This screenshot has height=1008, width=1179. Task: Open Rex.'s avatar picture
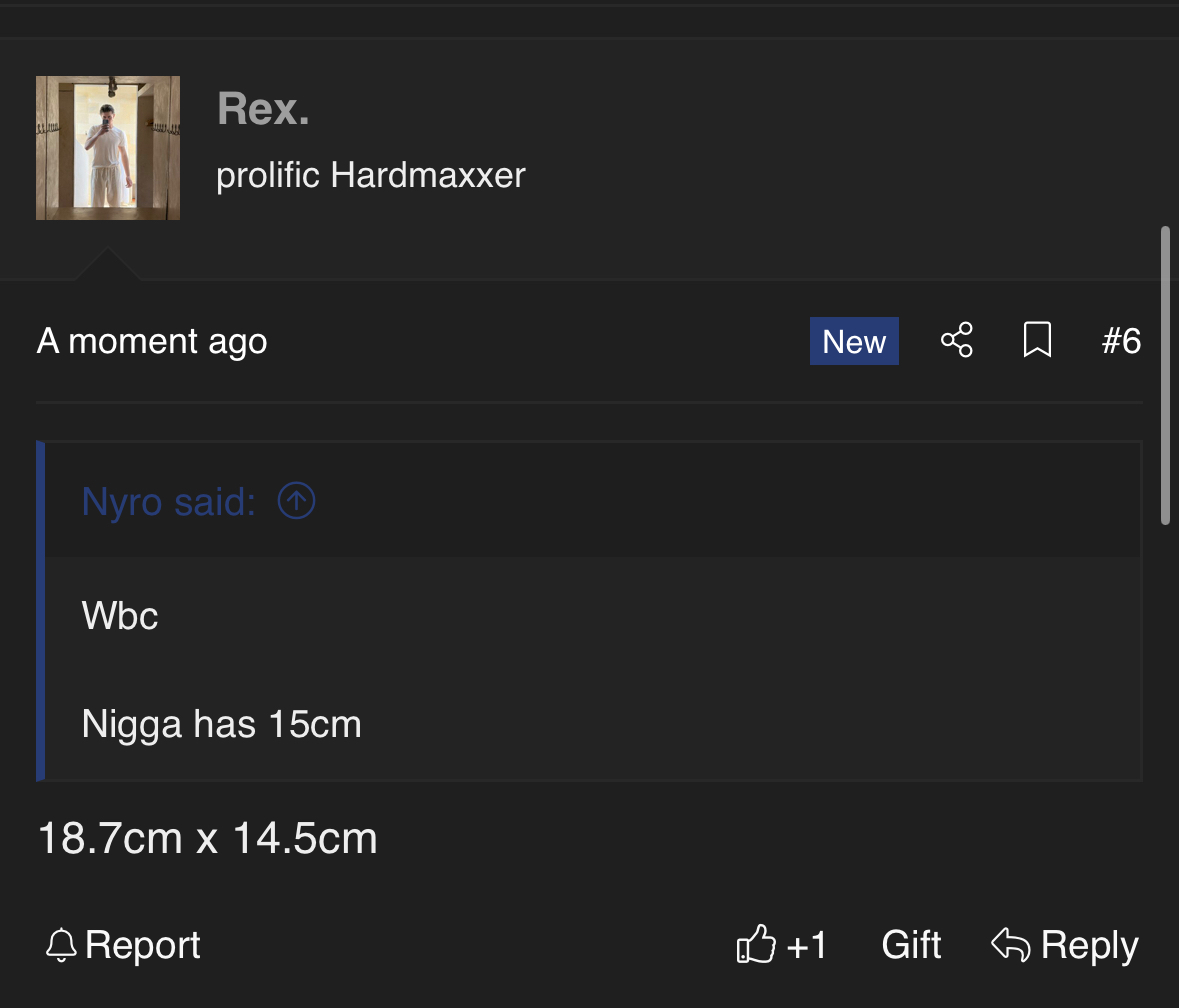point(108,147)
